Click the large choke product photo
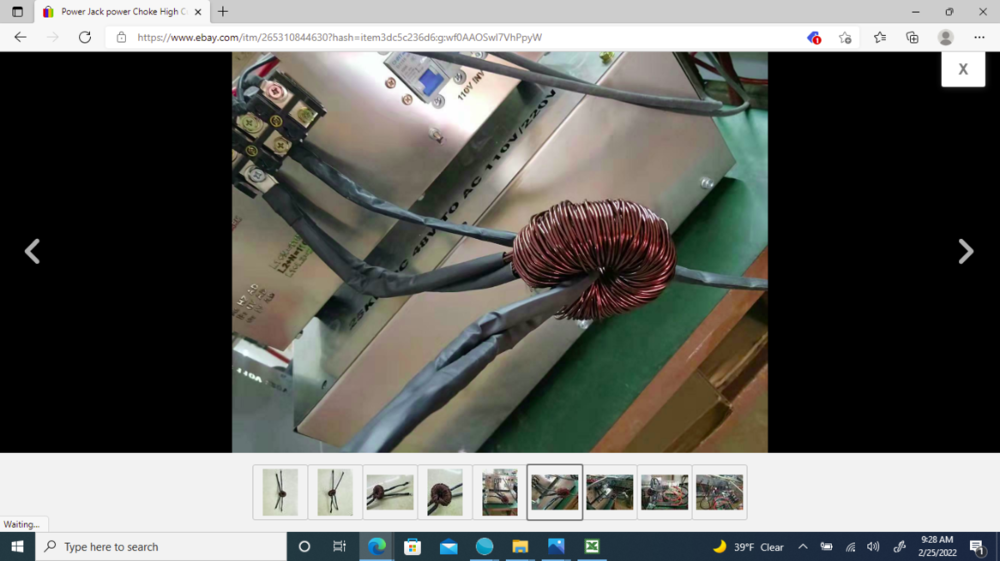 coord(499,252)
